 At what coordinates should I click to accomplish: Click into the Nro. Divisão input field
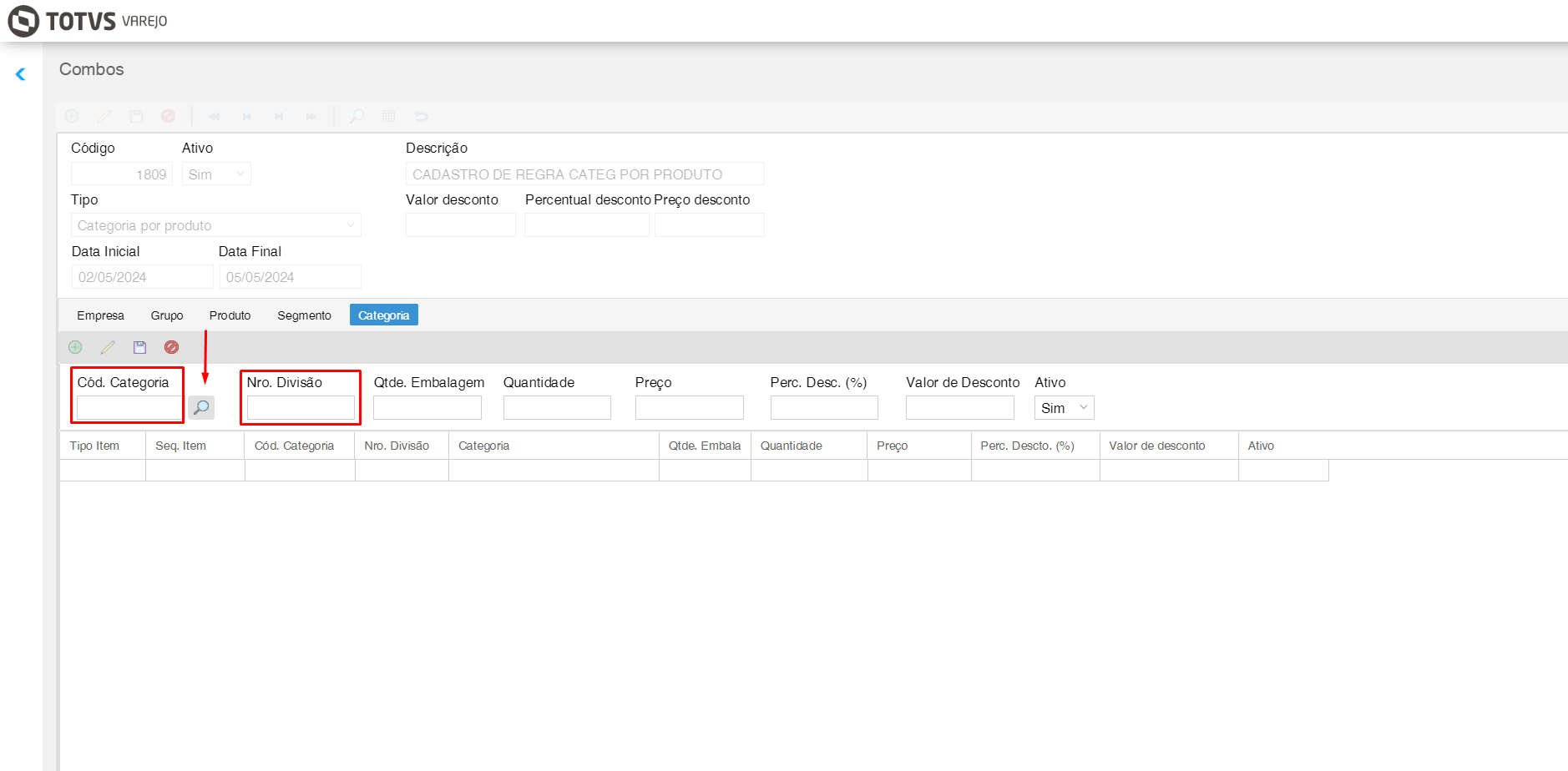click(301, 408)
